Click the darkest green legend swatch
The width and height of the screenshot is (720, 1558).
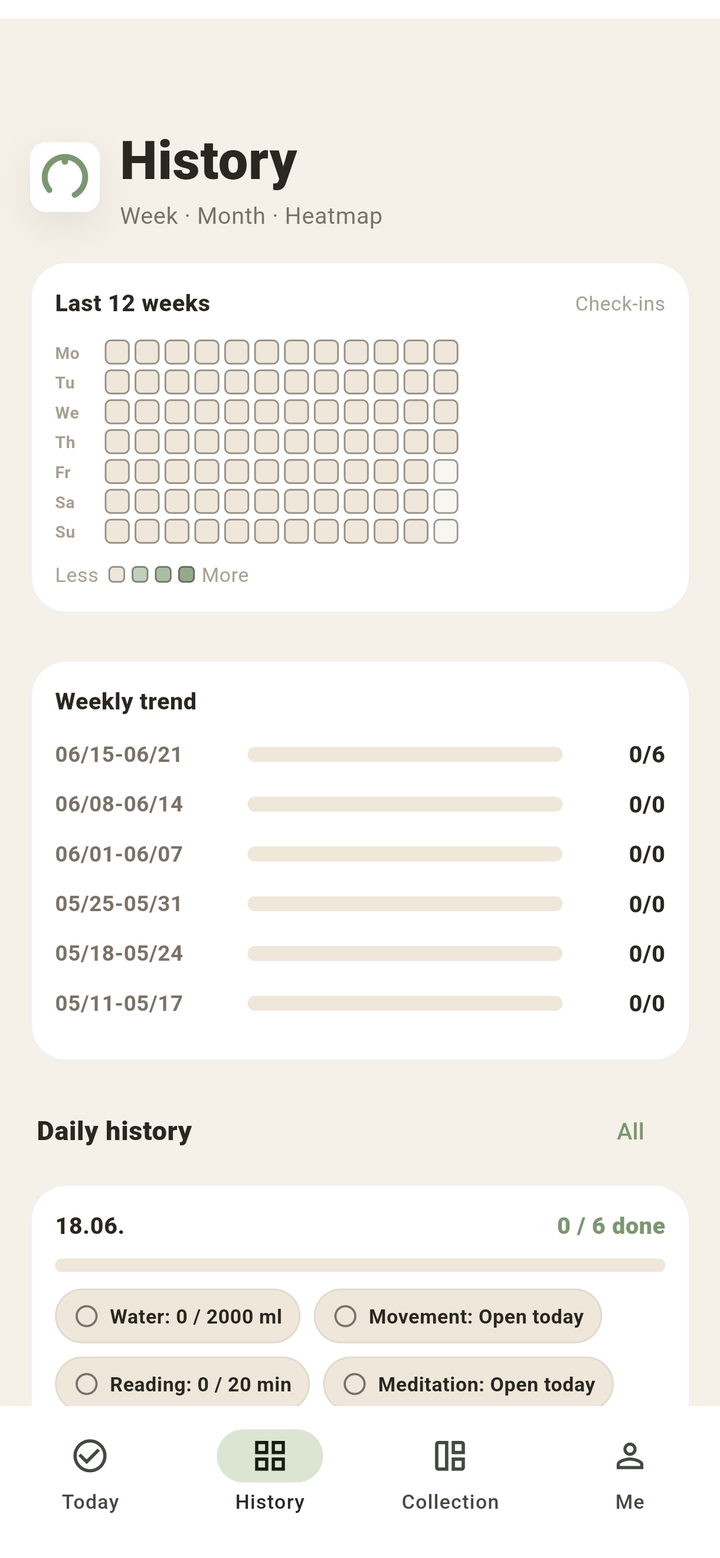(186, 575)
